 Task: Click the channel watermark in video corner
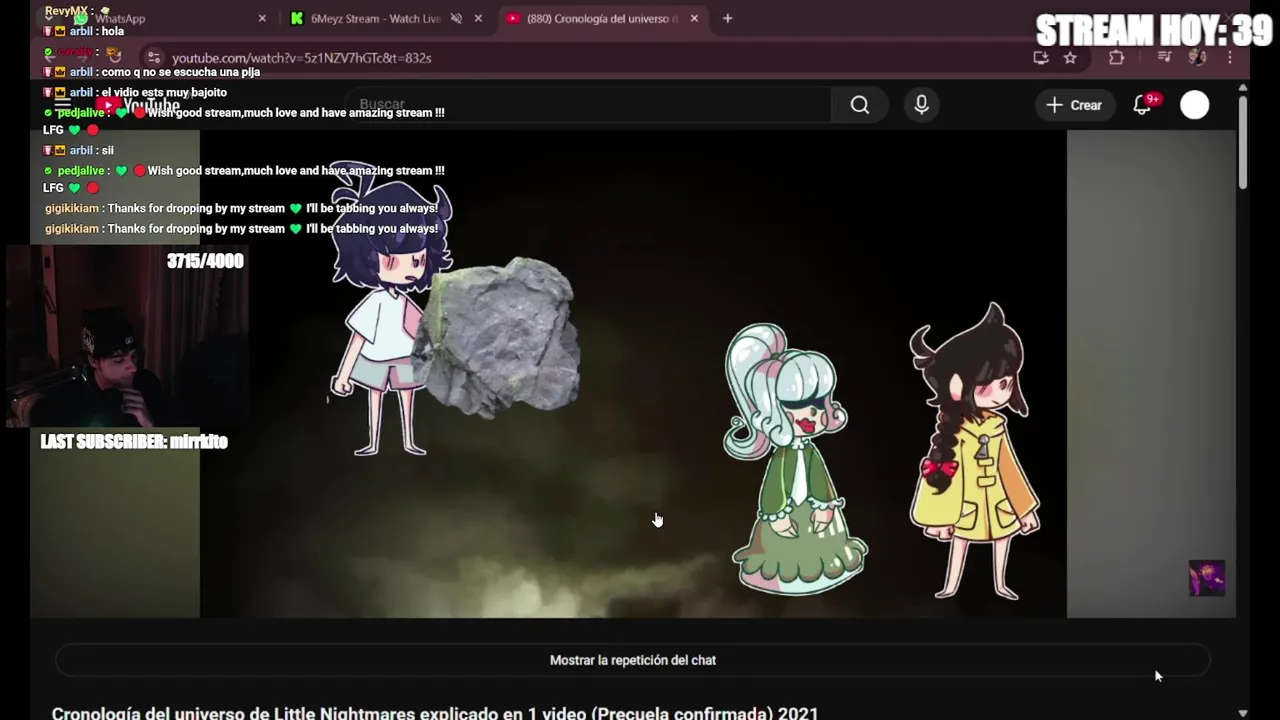(1206, 578)
